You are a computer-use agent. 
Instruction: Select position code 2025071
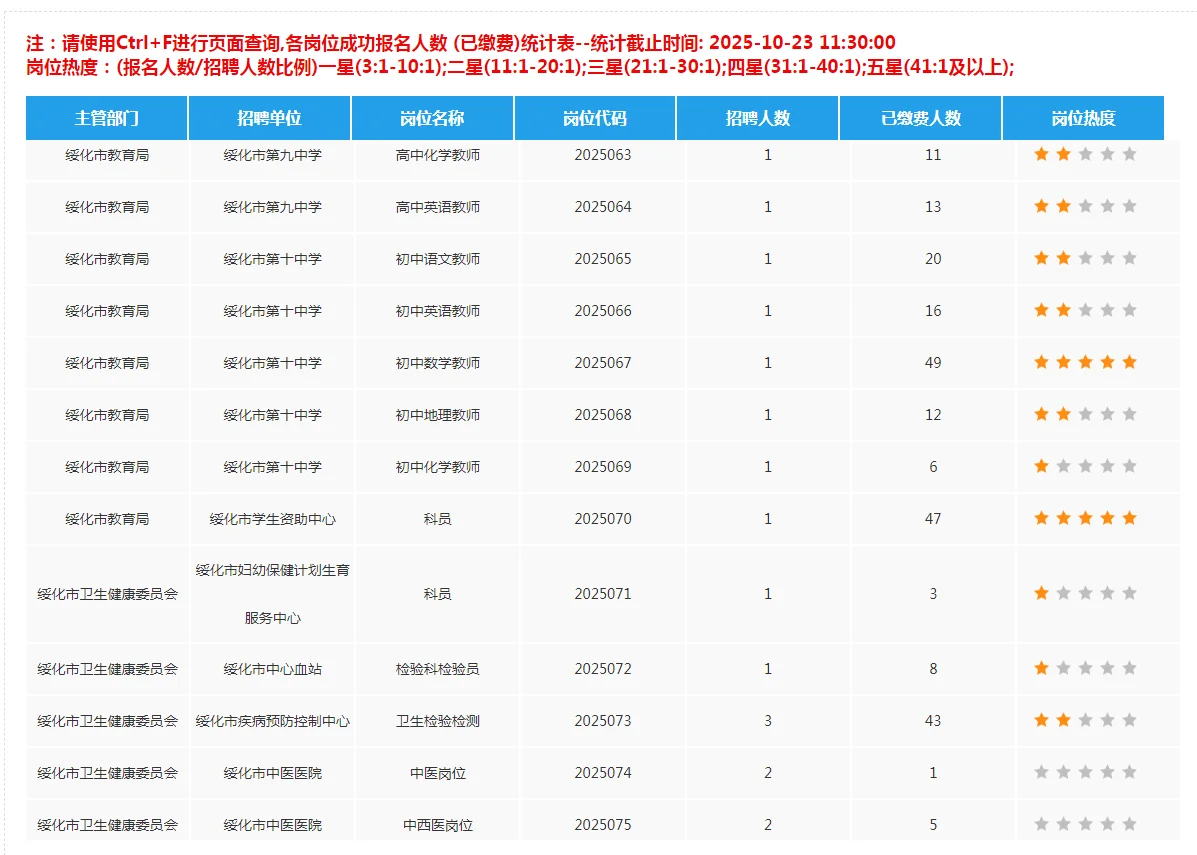pyautogui.click(x=603, y=594)
